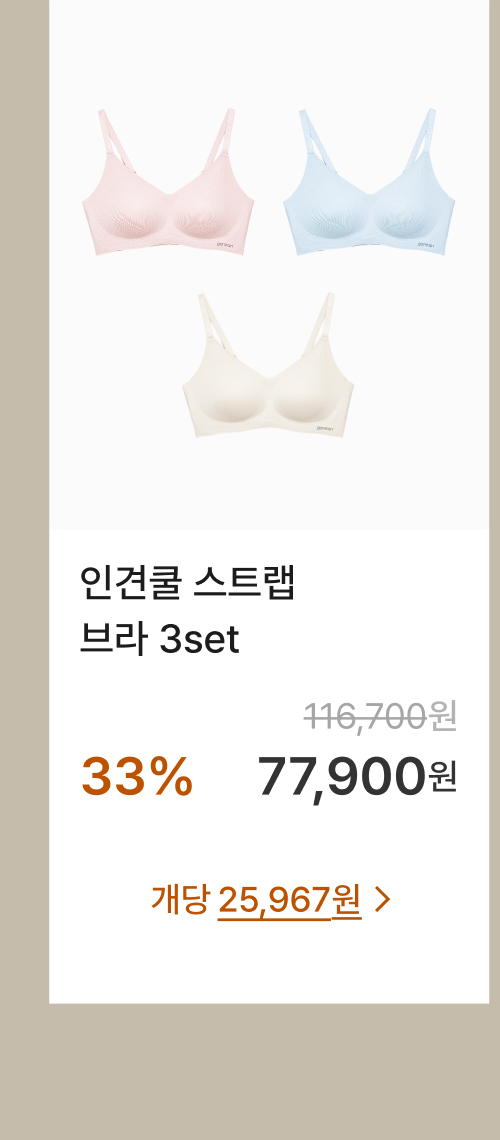The image size is (500, 1140).
Task: Click the light blue bra product image
Action: 369,182
